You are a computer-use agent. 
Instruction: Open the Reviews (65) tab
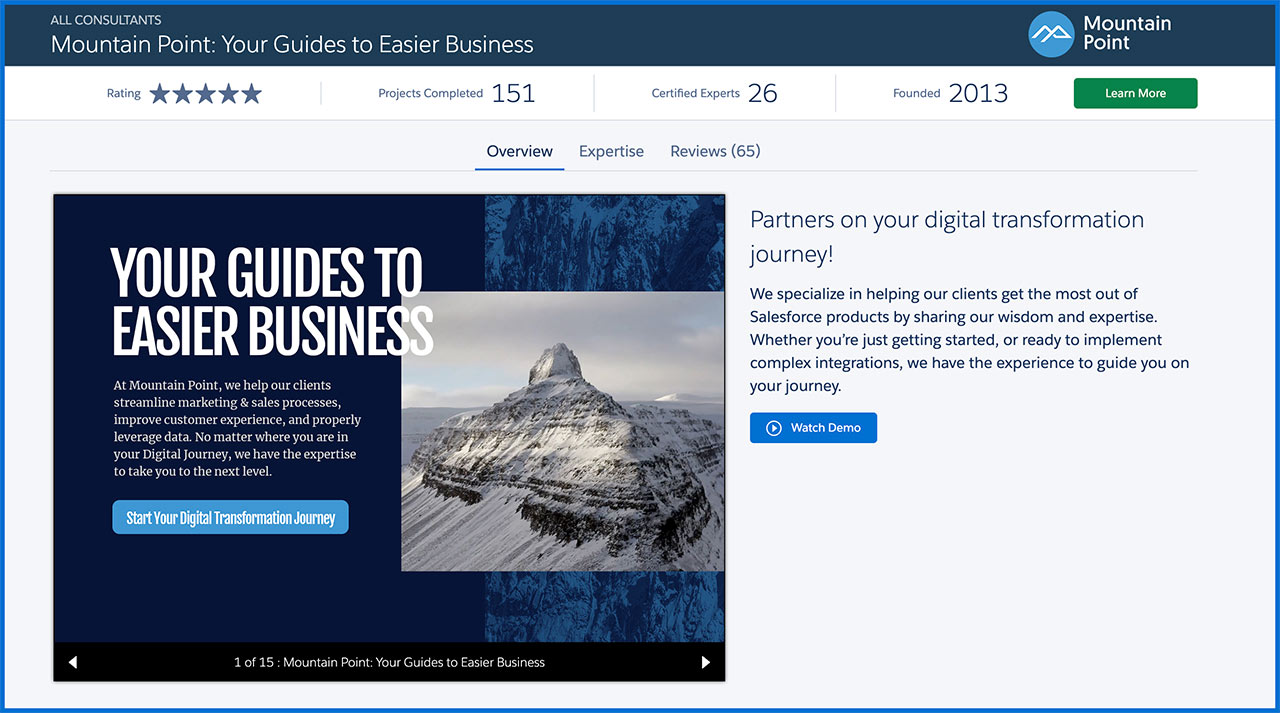(x=715, y=151)
